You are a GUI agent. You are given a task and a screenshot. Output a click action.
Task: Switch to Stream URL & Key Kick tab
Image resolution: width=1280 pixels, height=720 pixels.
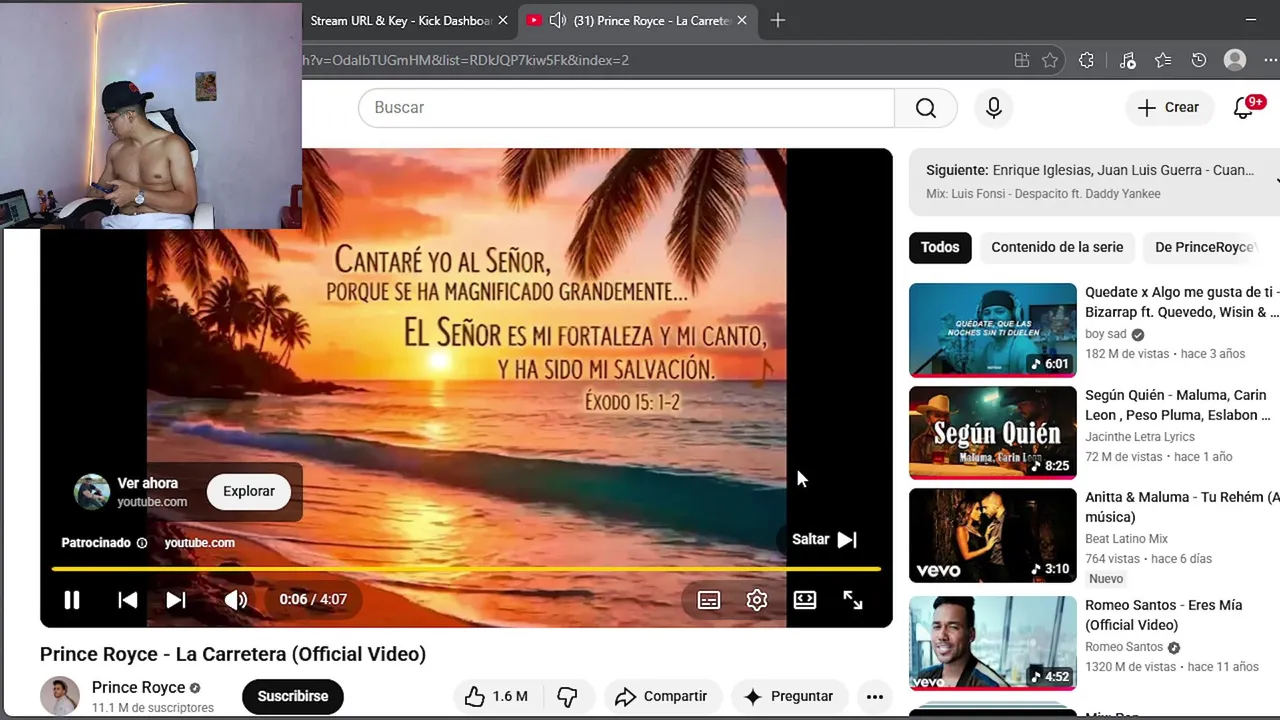click(400, 20)
